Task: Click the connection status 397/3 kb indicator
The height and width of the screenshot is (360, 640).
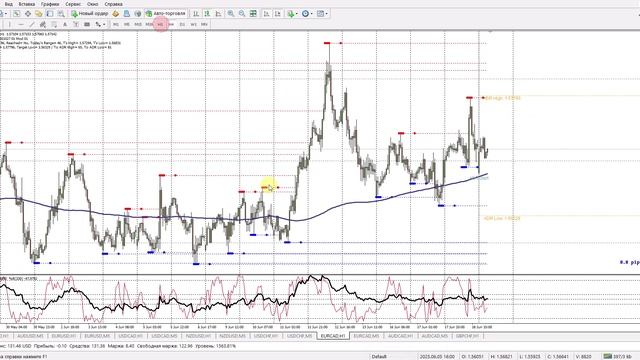Action: [618, 357]
